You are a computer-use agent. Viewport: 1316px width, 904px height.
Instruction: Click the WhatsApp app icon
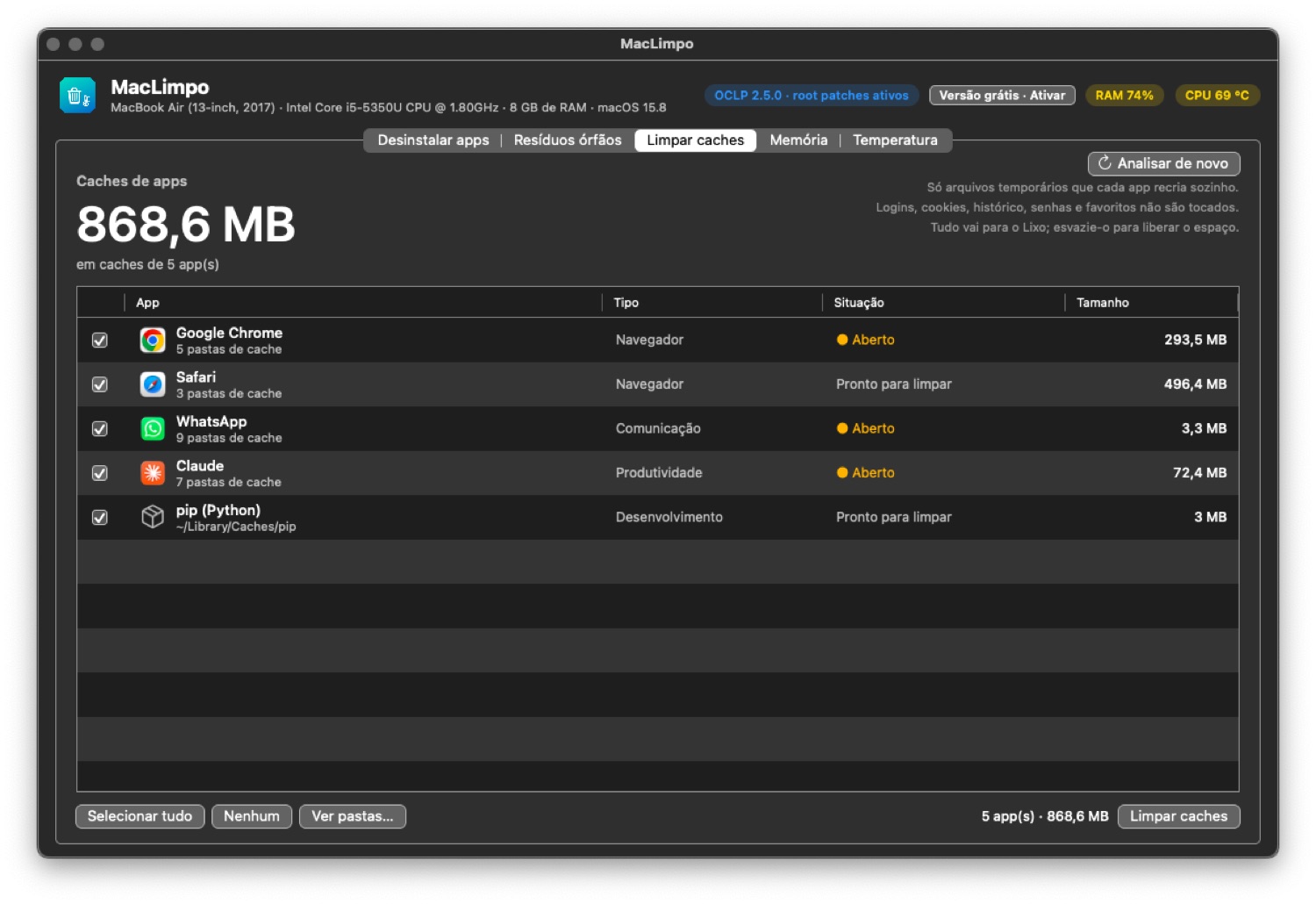click(x=153, y=428)
